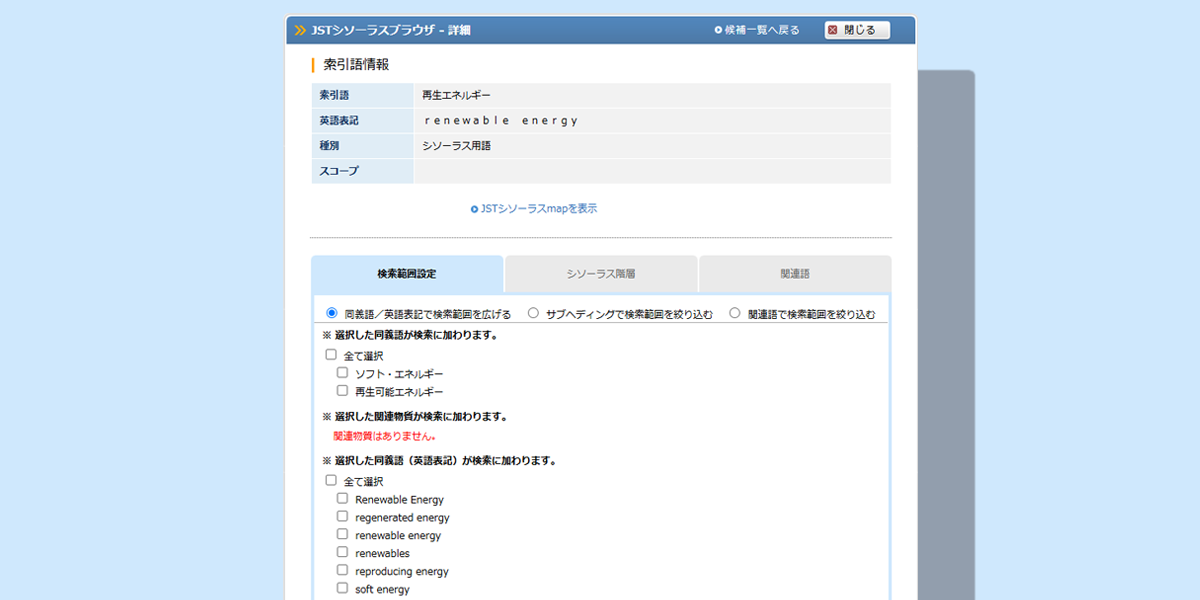Check 全て選択 under 同義語 section
1200x600 pixels.
(331, 354)
